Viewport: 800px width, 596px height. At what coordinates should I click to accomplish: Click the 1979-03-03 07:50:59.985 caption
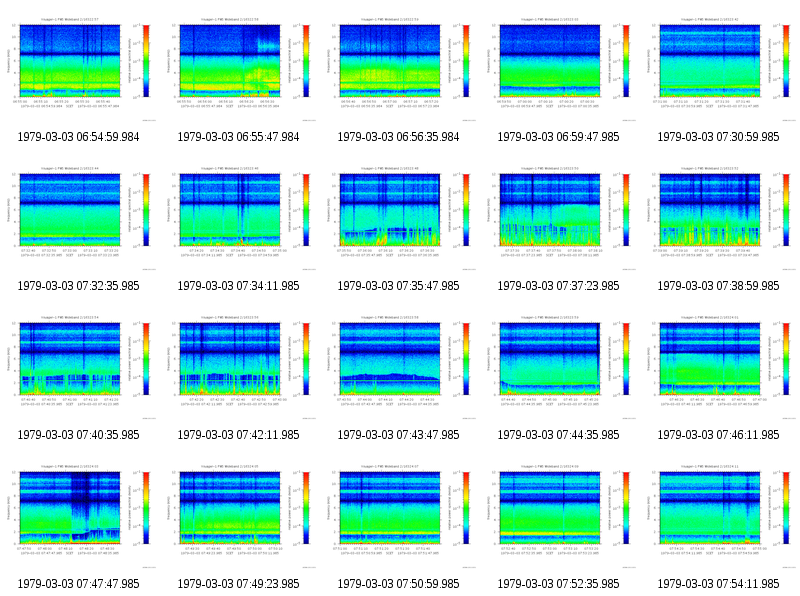tap(398, 584)
